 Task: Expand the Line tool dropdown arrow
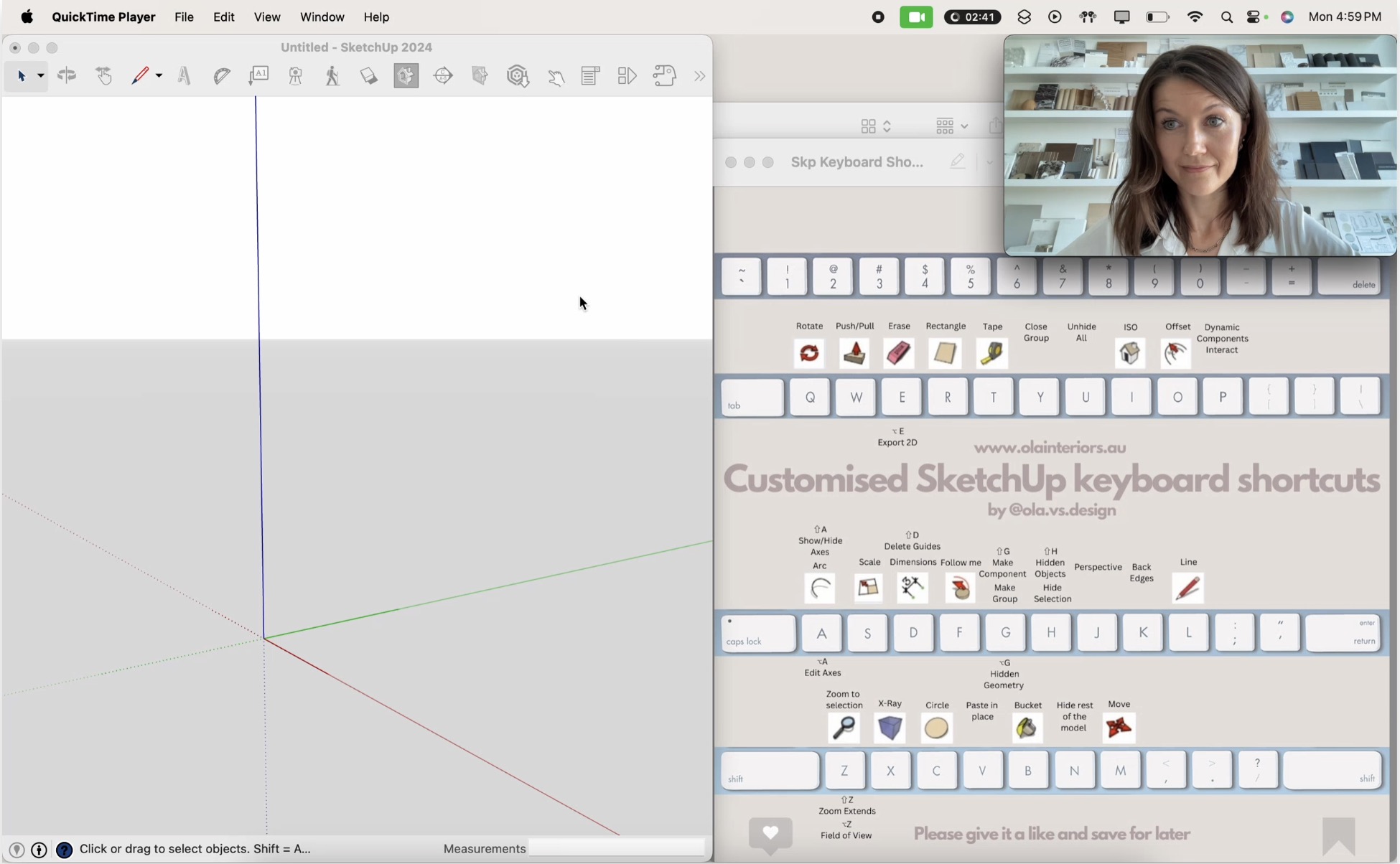coord(159,75)
